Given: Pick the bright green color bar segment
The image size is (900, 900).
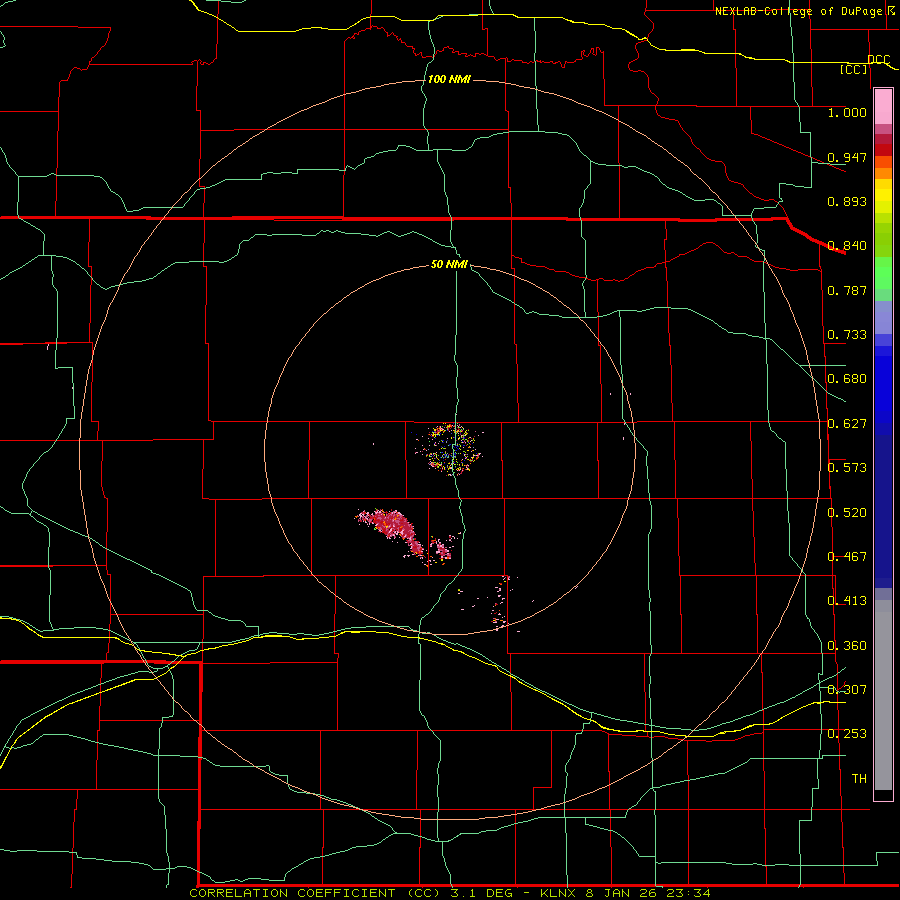Looking at the screenshot, I should (x=883, y=273).
